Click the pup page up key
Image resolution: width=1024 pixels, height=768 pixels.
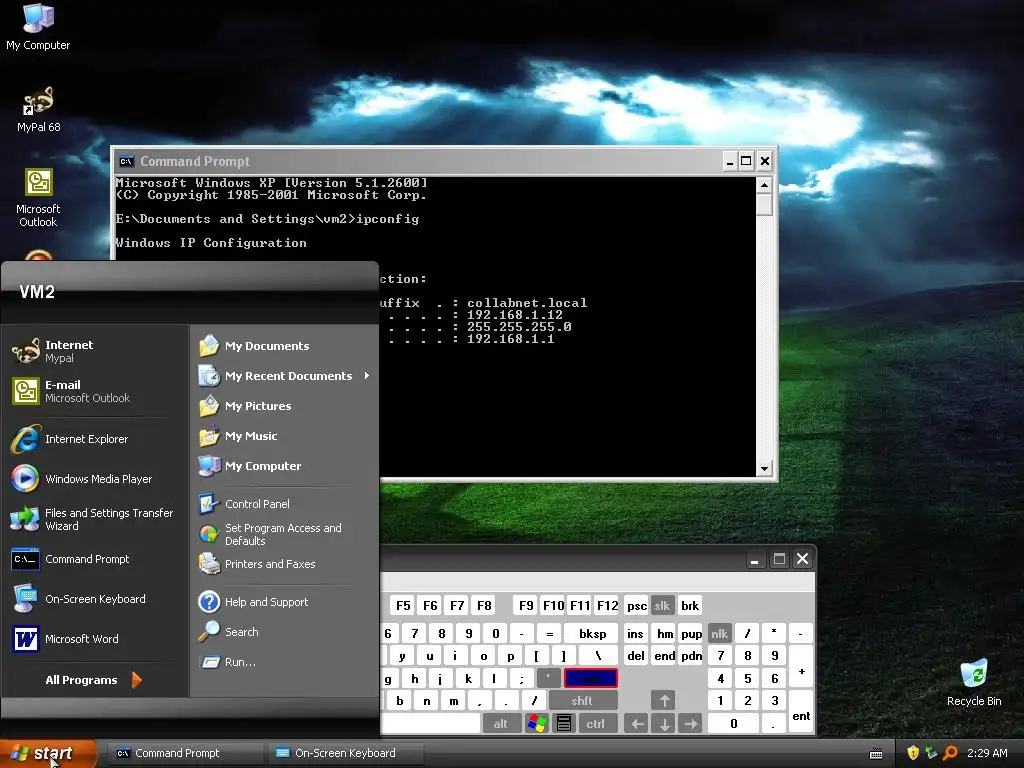[x=691, y=633]
